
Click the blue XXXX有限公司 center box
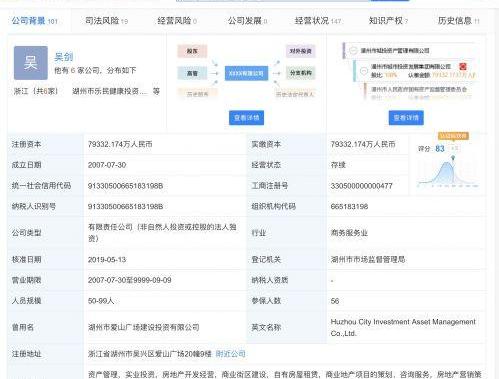246,73
